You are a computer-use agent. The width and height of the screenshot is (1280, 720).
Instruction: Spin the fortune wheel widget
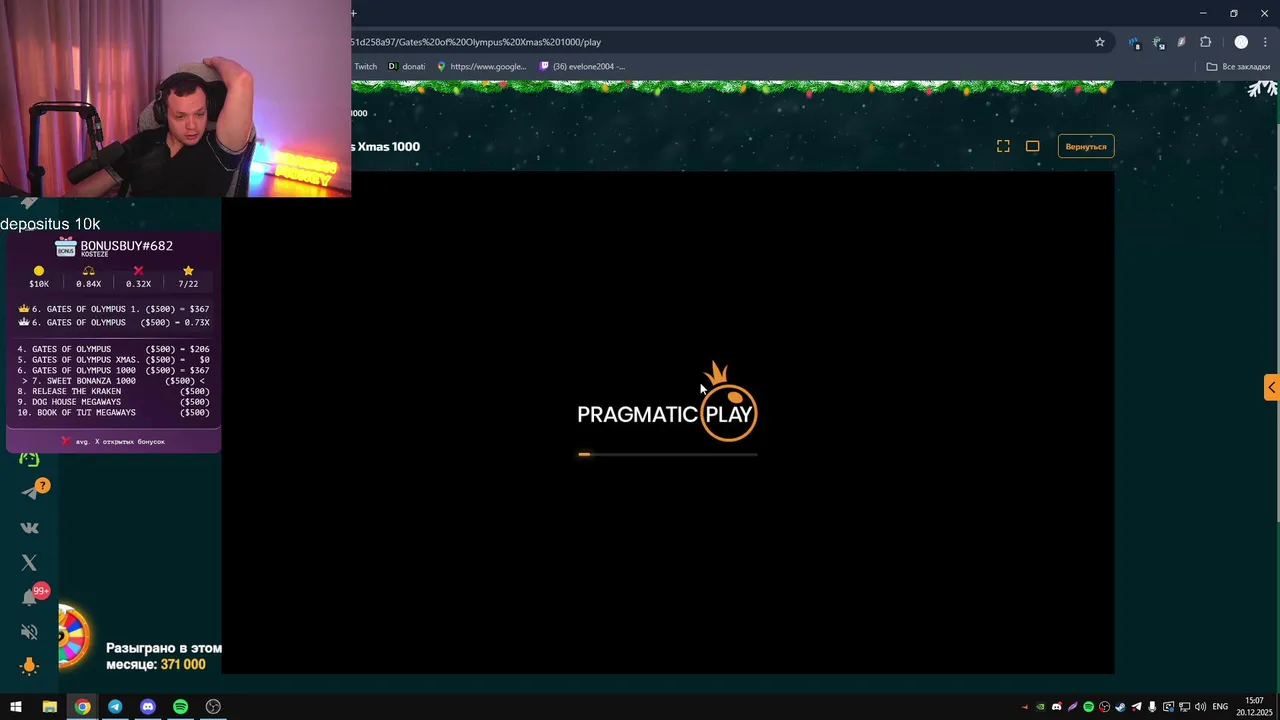coord(72,637)
